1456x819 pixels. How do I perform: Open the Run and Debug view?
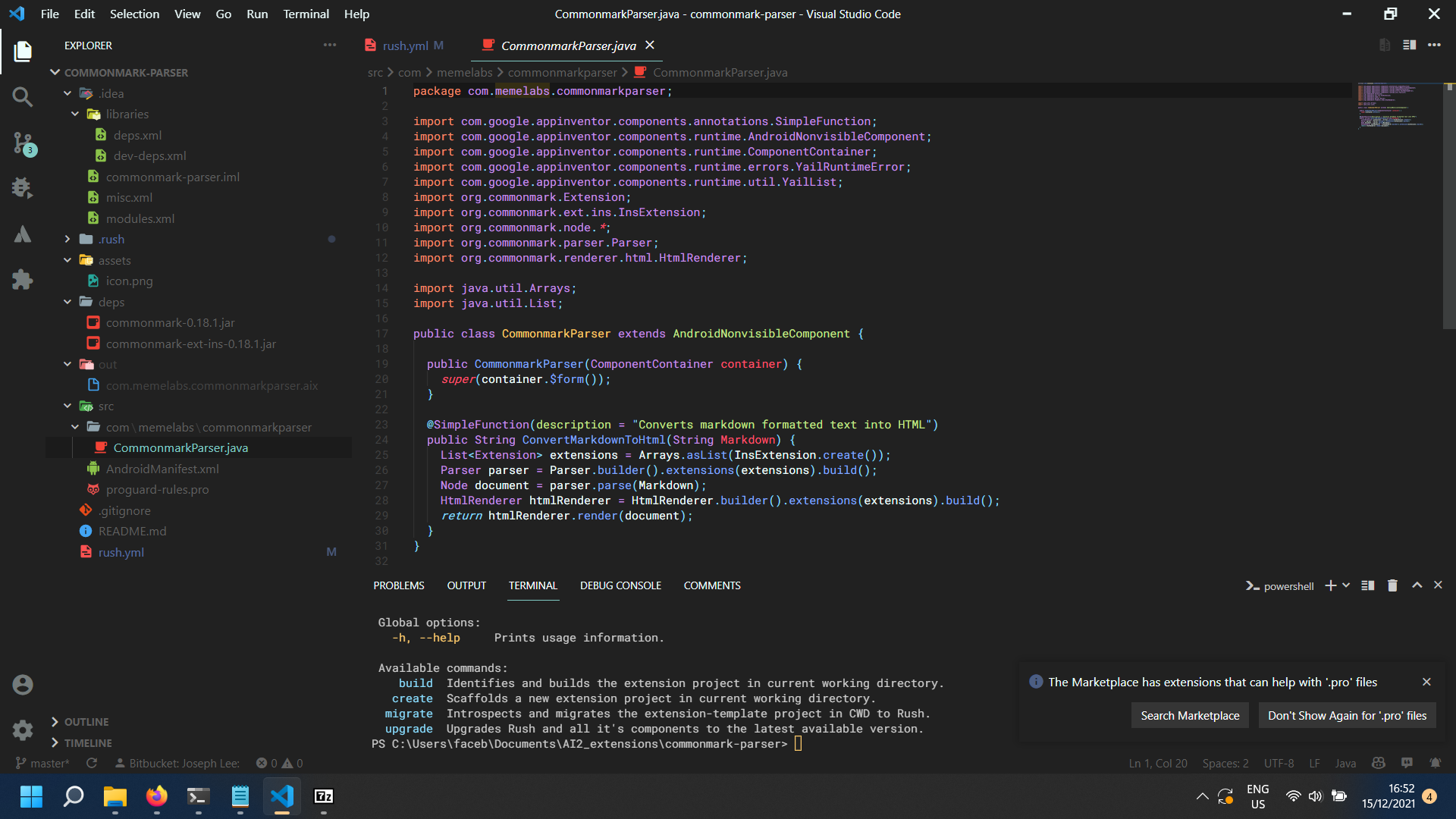[23, 187]
